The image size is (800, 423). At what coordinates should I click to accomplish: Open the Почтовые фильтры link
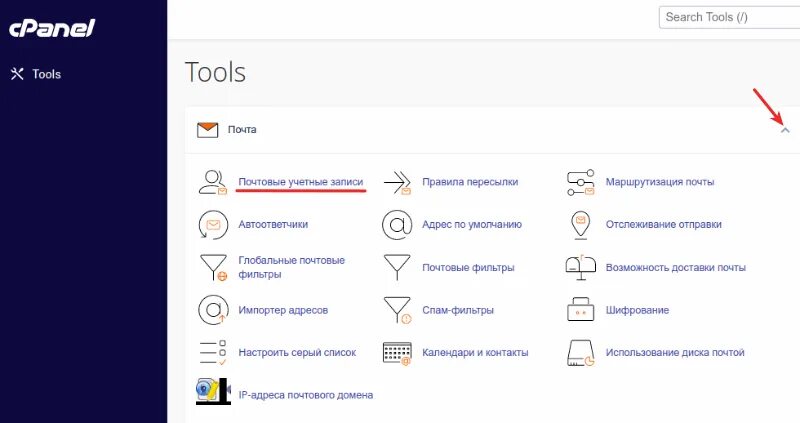click(x=468, y=267)
